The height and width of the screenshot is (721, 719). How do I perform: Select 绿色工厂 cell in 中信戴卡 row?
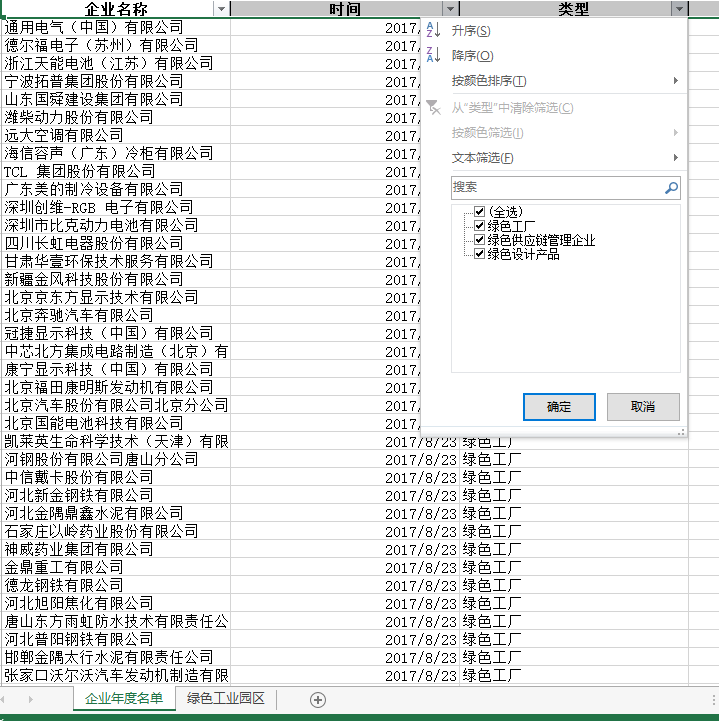[x=574, y=477]
